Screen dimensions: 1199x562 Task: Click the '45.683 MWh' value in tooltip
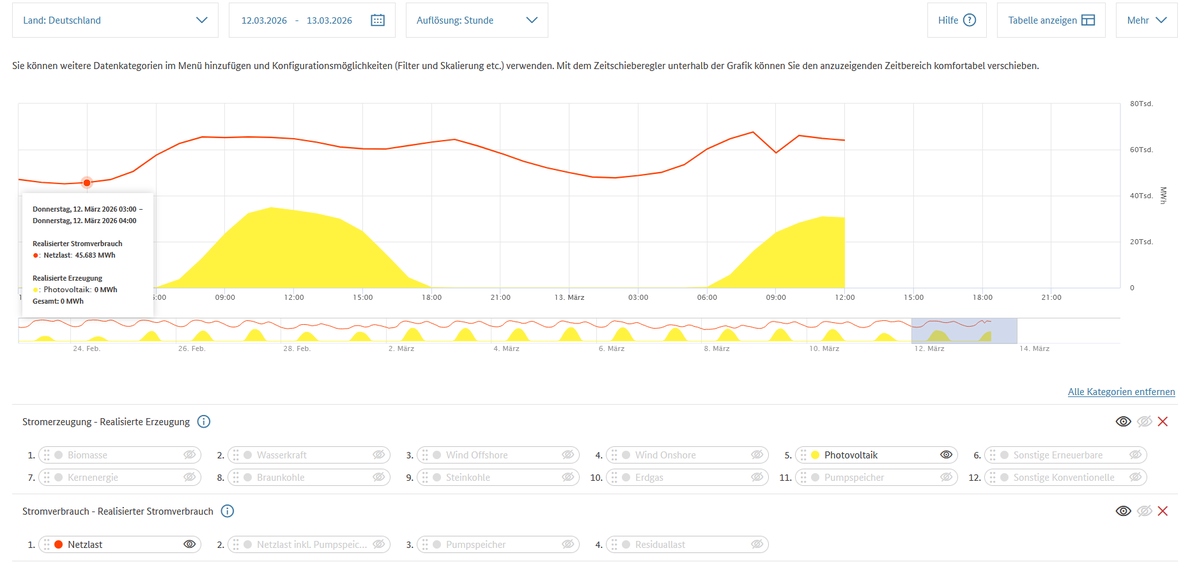click(96, 255)
